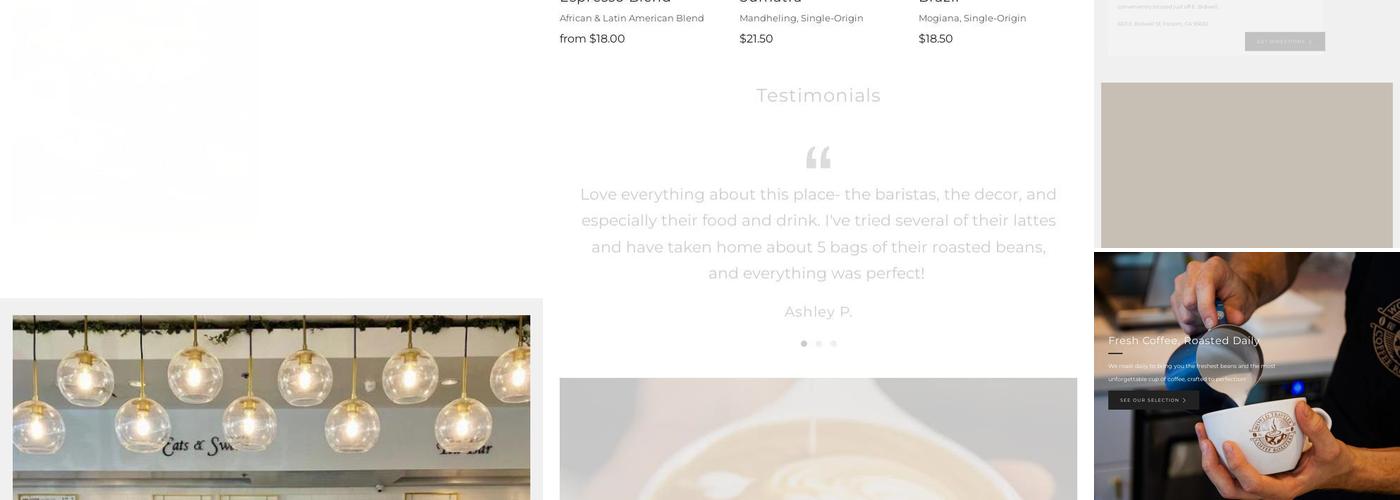Open the pendant globe lights cafe photo

point(271,408)
